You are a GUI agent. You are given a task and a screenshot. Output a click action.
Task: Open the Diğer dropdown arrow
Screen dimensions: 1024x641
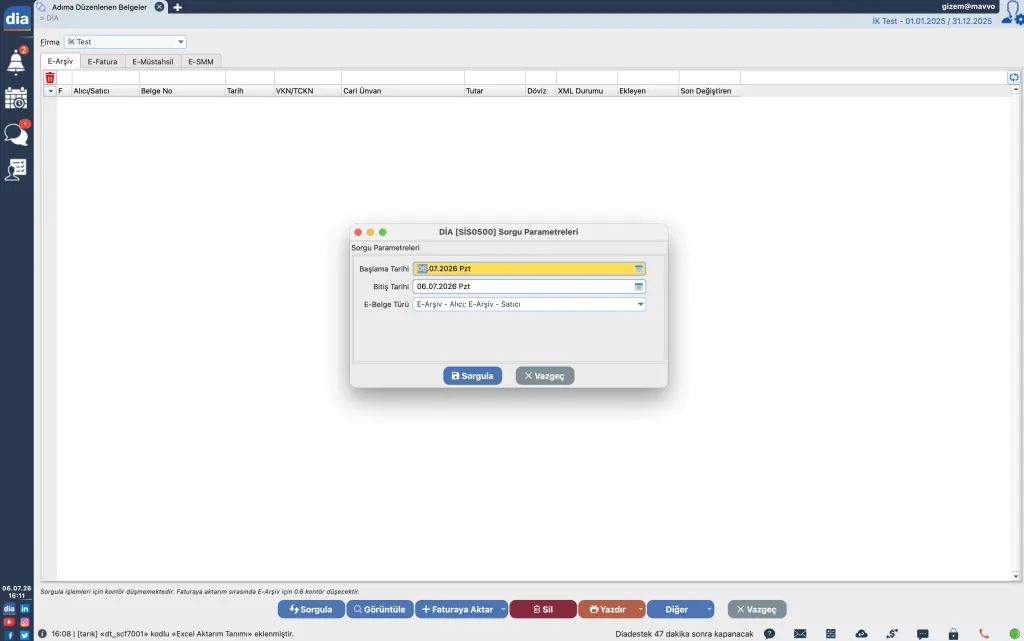pos(709,609)
